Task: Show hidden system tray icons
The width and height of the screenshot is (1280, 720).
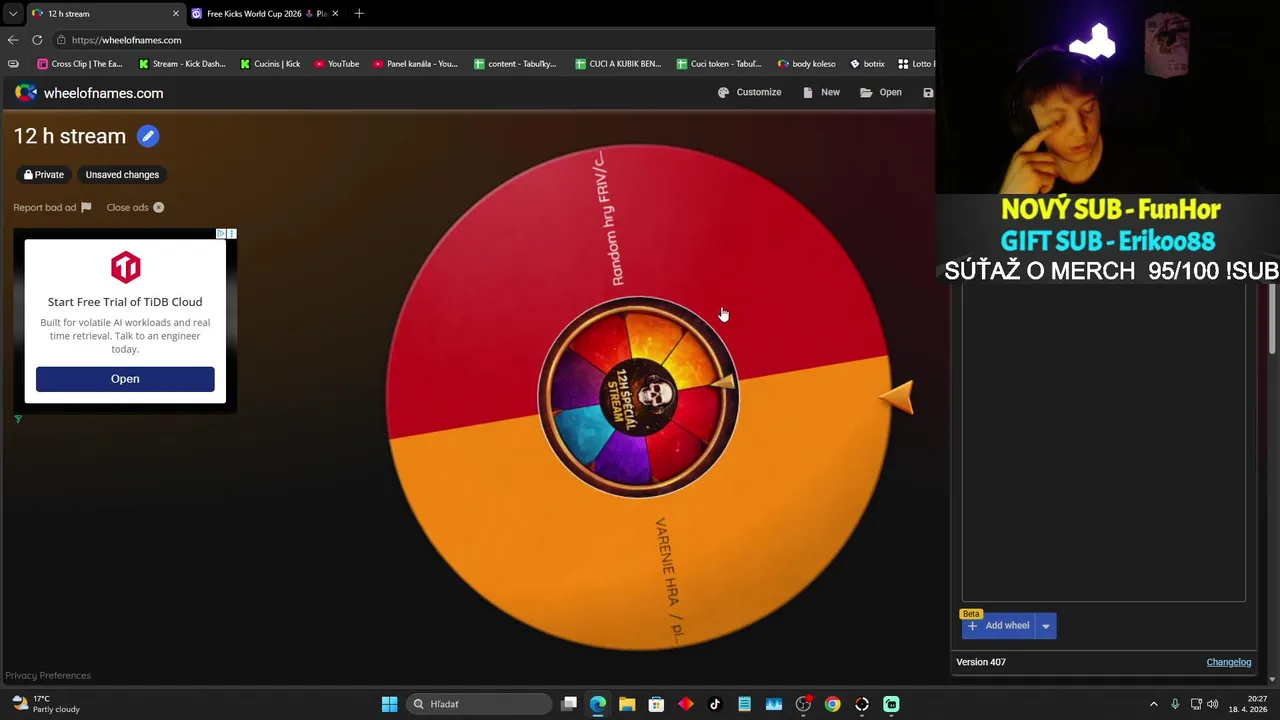Action: click(x=1153, y=704)
